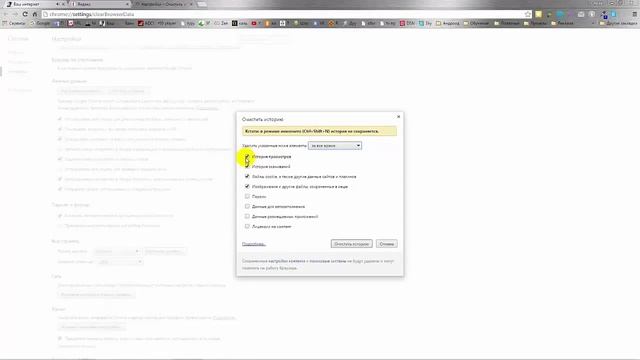This screenshot has width=640, height=360.
Task: Open the Обучение bookmarks folder
Action: pos(476,23)
